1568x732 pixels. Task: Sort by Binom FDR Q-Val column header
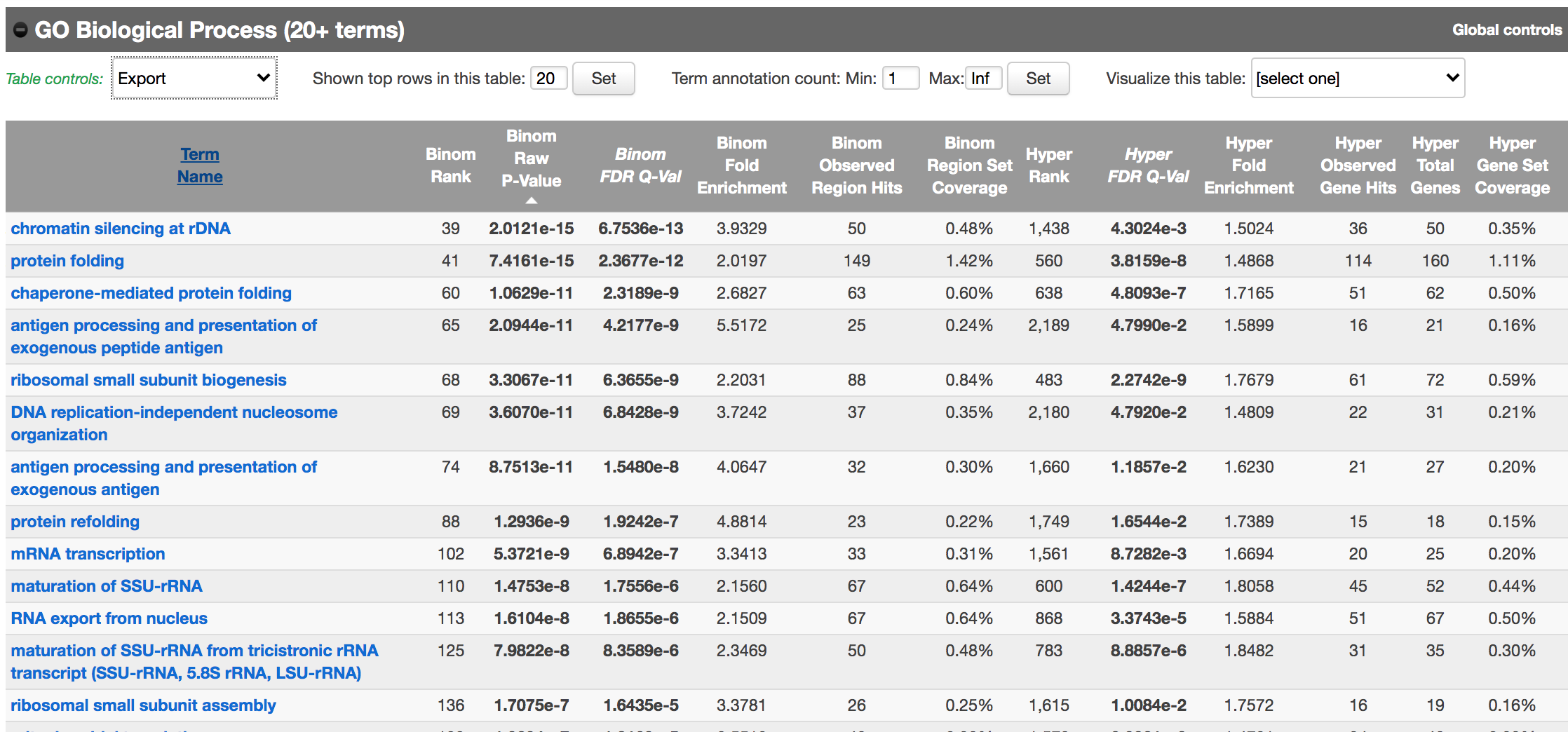(x=640, y=165)
